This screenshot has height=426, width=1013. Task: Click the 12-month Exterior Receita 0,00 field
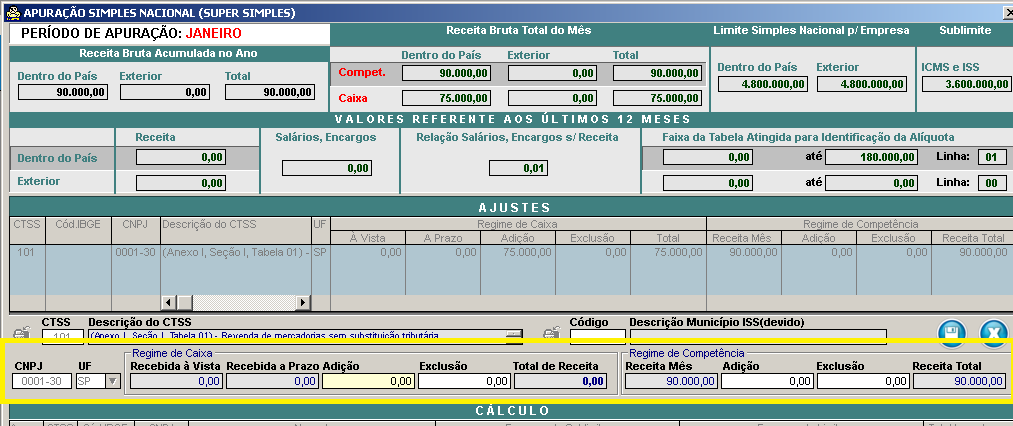click(x=181, y=183)
